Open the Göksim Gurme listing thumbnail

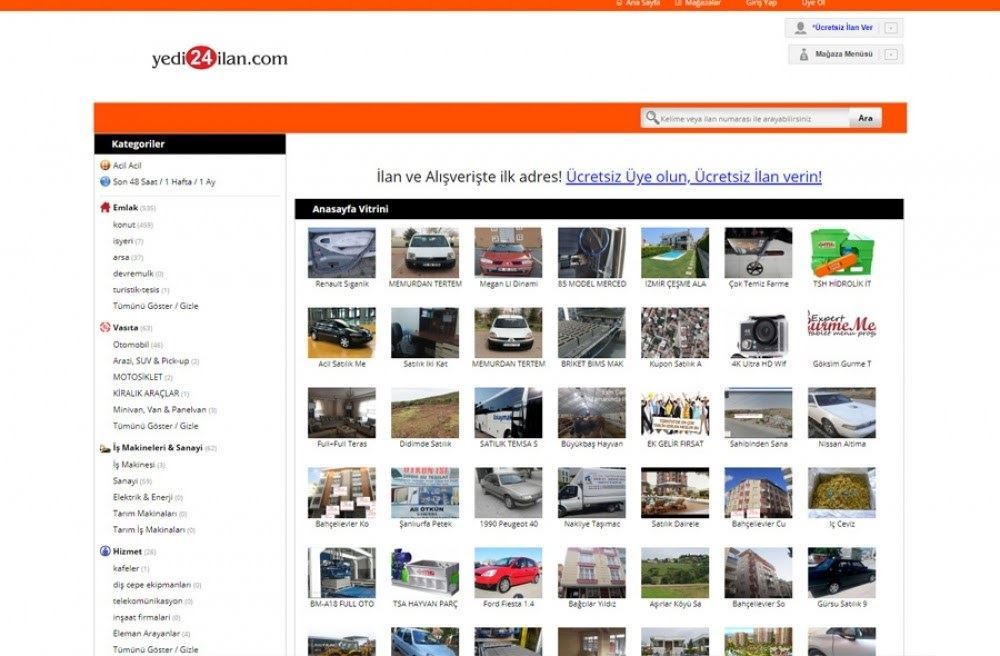pos(842,333)
